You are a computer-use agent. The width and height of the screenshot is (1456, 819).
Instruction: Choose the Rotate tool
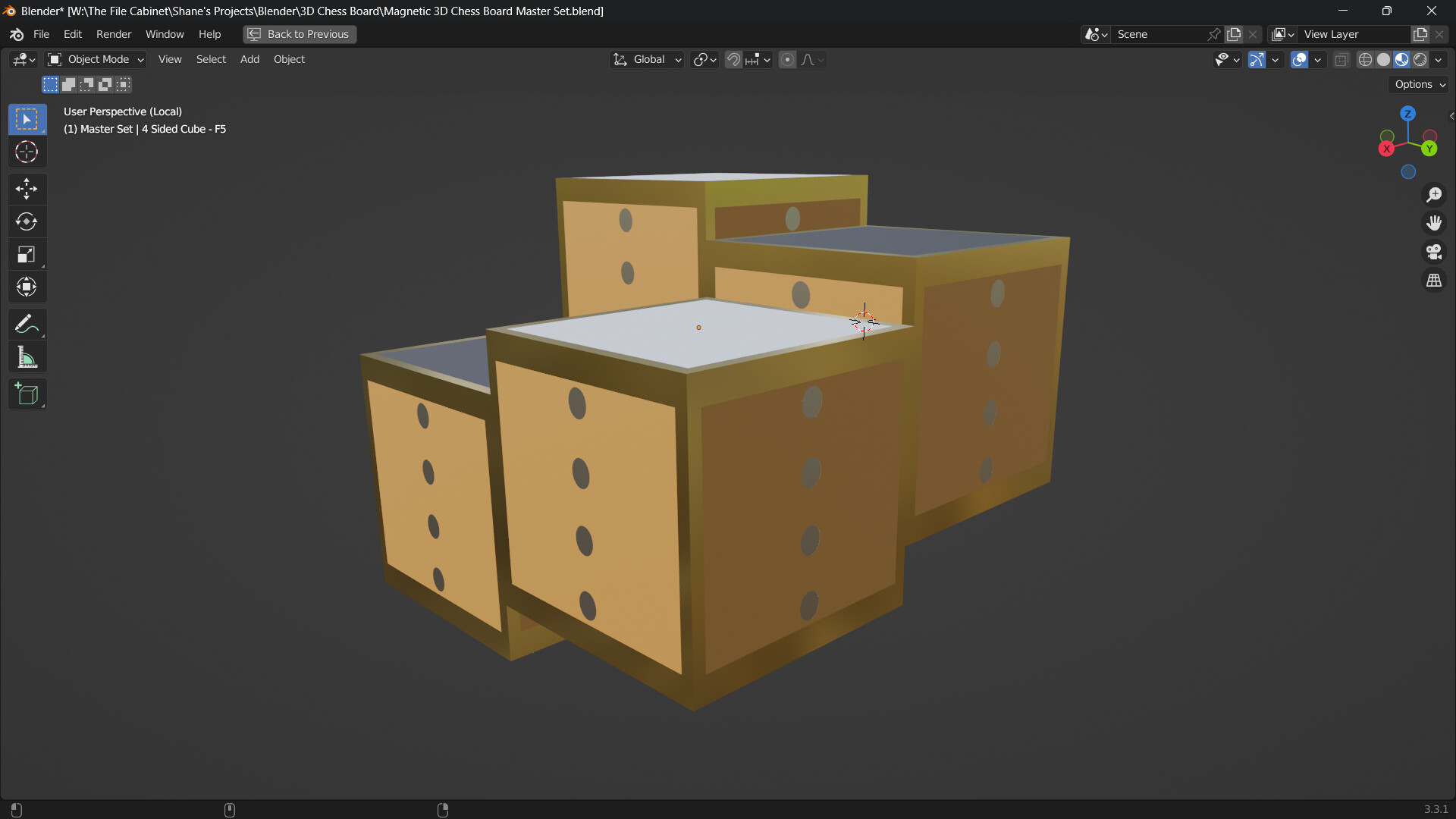27,221
